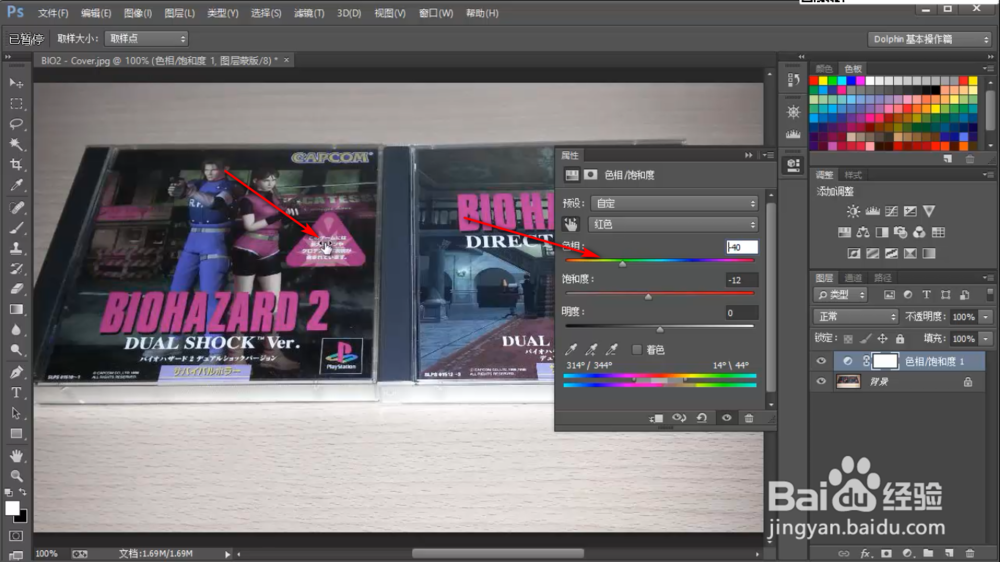Select the Move tool
Viewport: 1000px width, 562px height.
click(16, 83)
